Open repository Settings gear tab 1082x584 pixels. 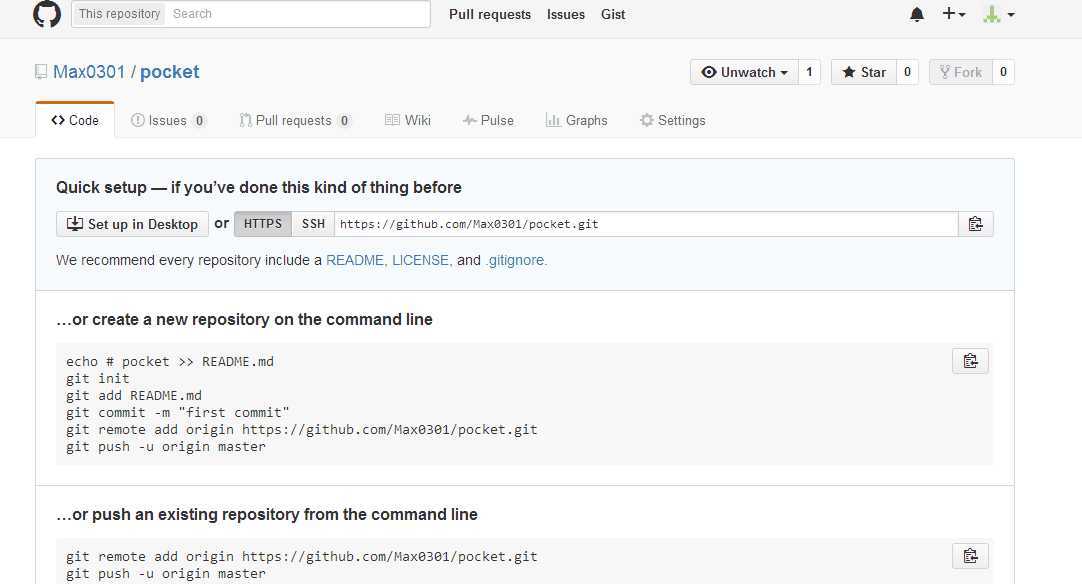[x=672, y=120]
